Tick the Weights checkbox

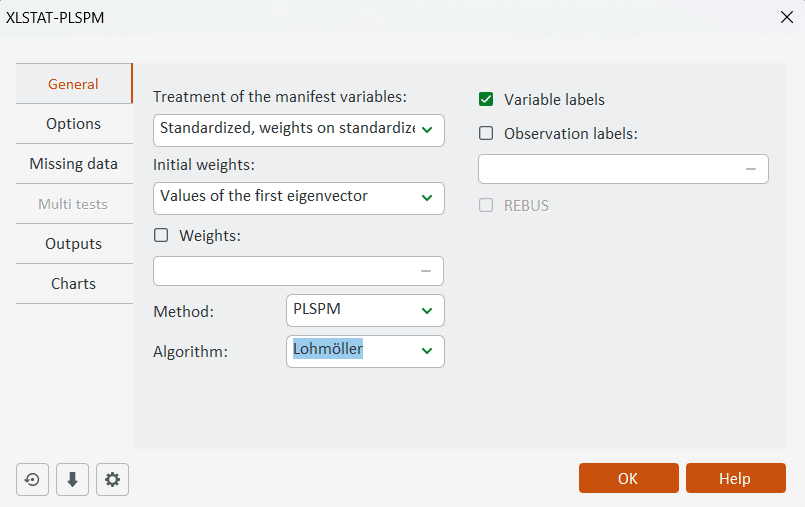coord(161,236)
